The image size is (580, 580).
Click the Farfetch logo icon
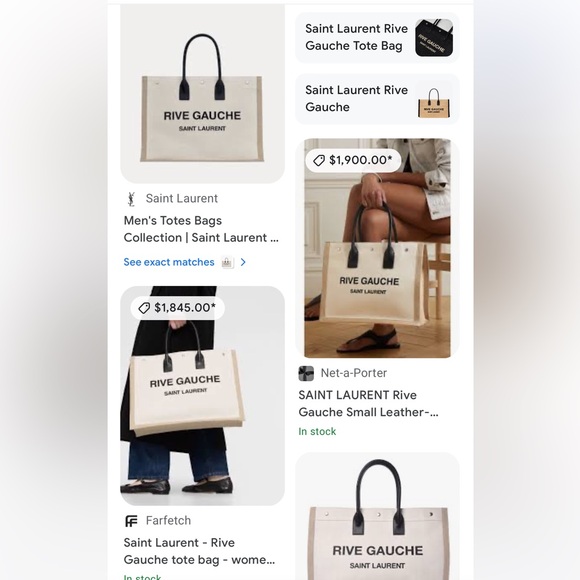point(131,521)
